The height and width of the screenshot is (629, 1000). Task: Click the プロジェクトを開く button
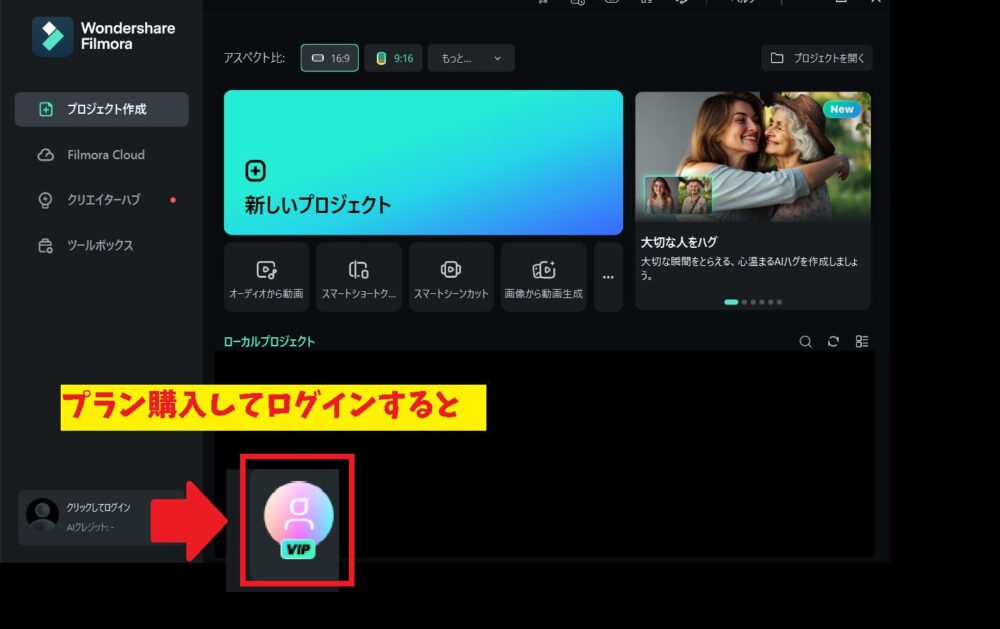[x=817, y=58]
